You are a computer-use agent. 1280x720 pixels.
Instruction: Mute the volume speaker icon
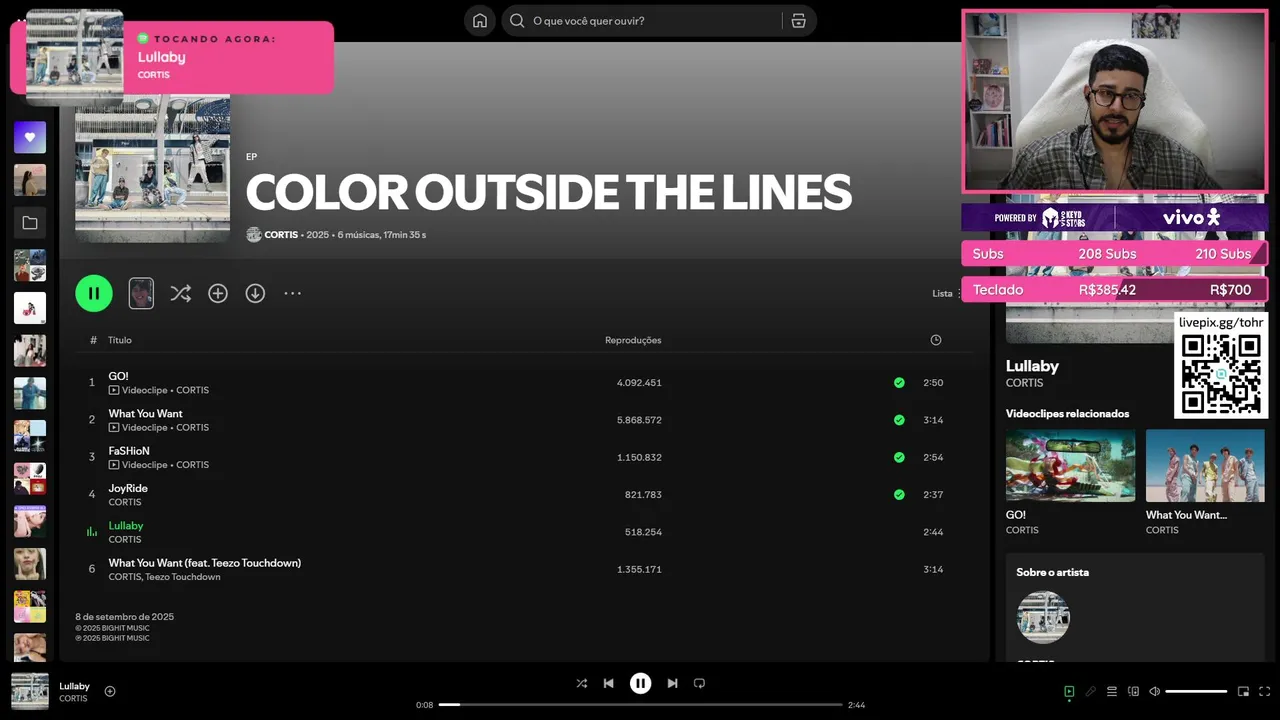point(1154,691)
